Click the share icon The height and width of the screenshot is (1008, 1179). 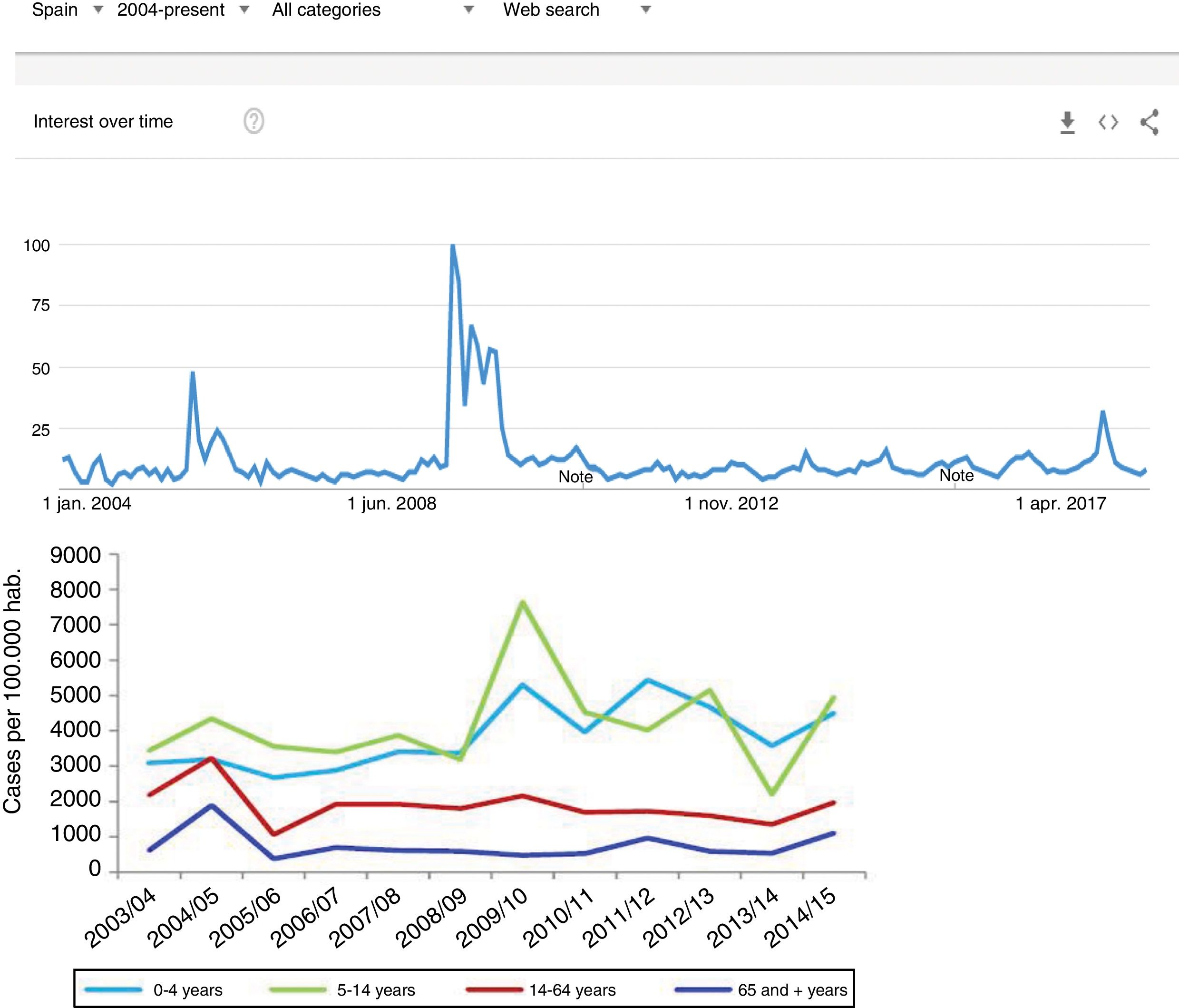(x=1150, y=122)
